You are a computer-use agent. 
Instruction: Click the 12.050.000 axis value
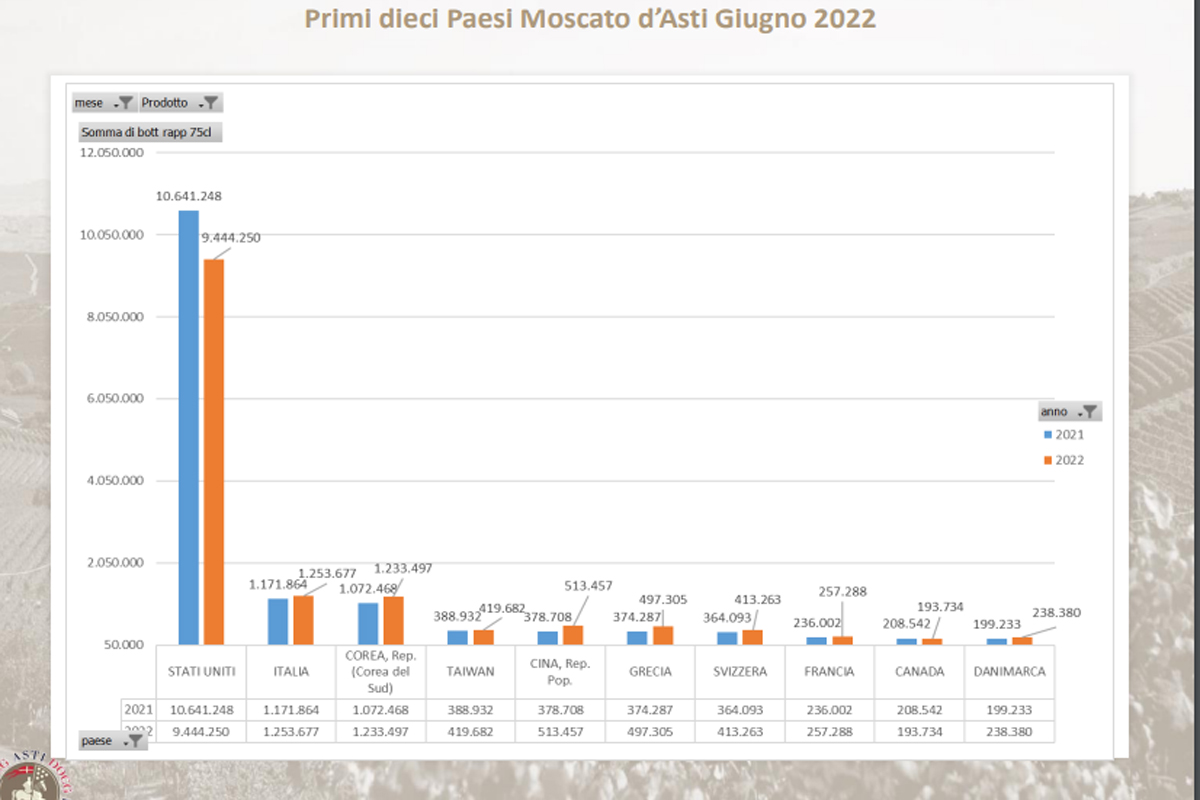110,153
